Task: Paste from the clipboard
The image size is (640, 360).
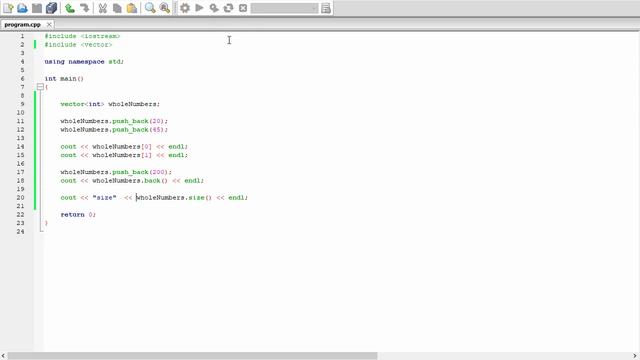Action: (132, 8)
